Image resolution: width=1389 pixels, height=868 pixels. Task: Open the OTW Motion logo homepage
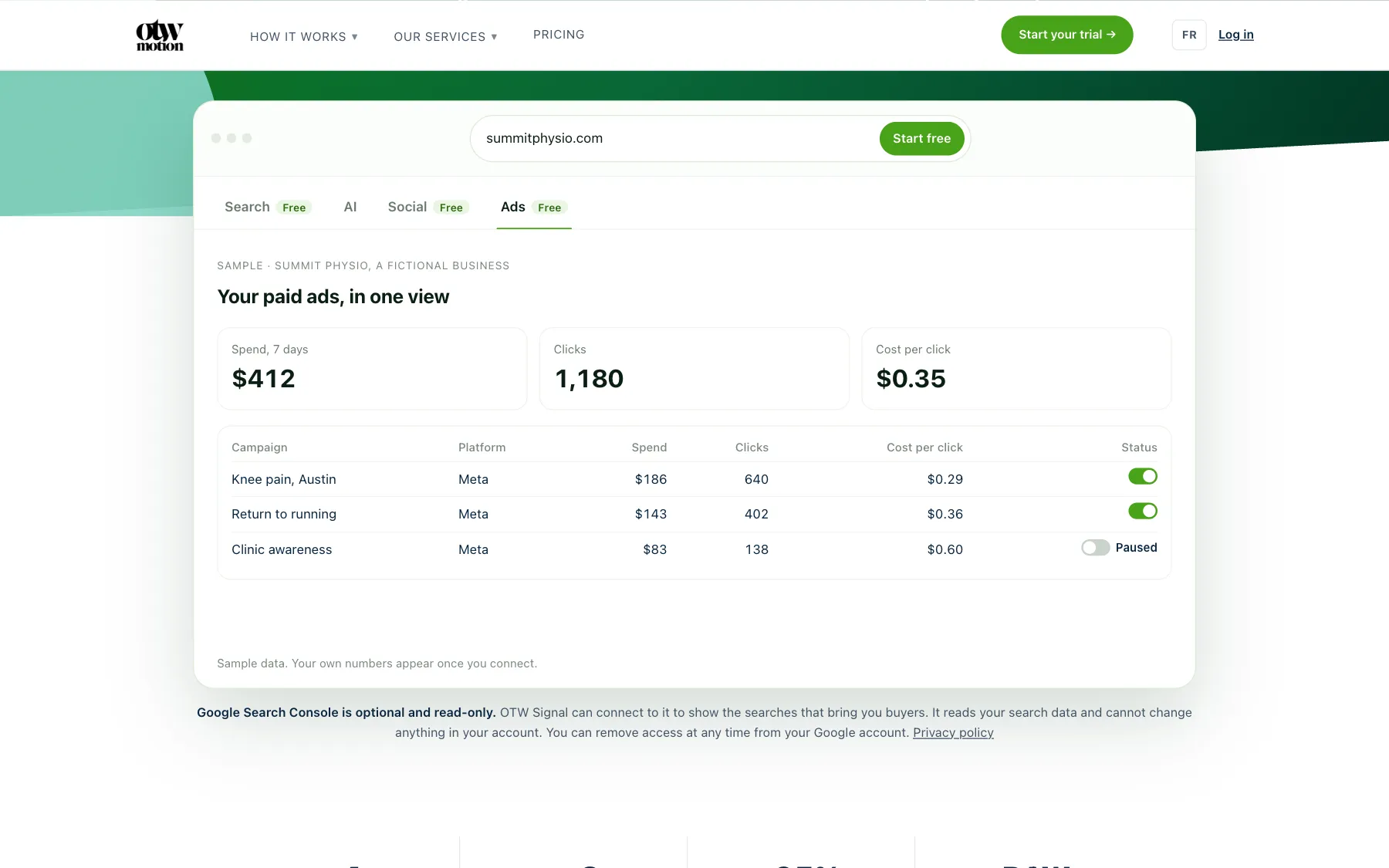160,35
